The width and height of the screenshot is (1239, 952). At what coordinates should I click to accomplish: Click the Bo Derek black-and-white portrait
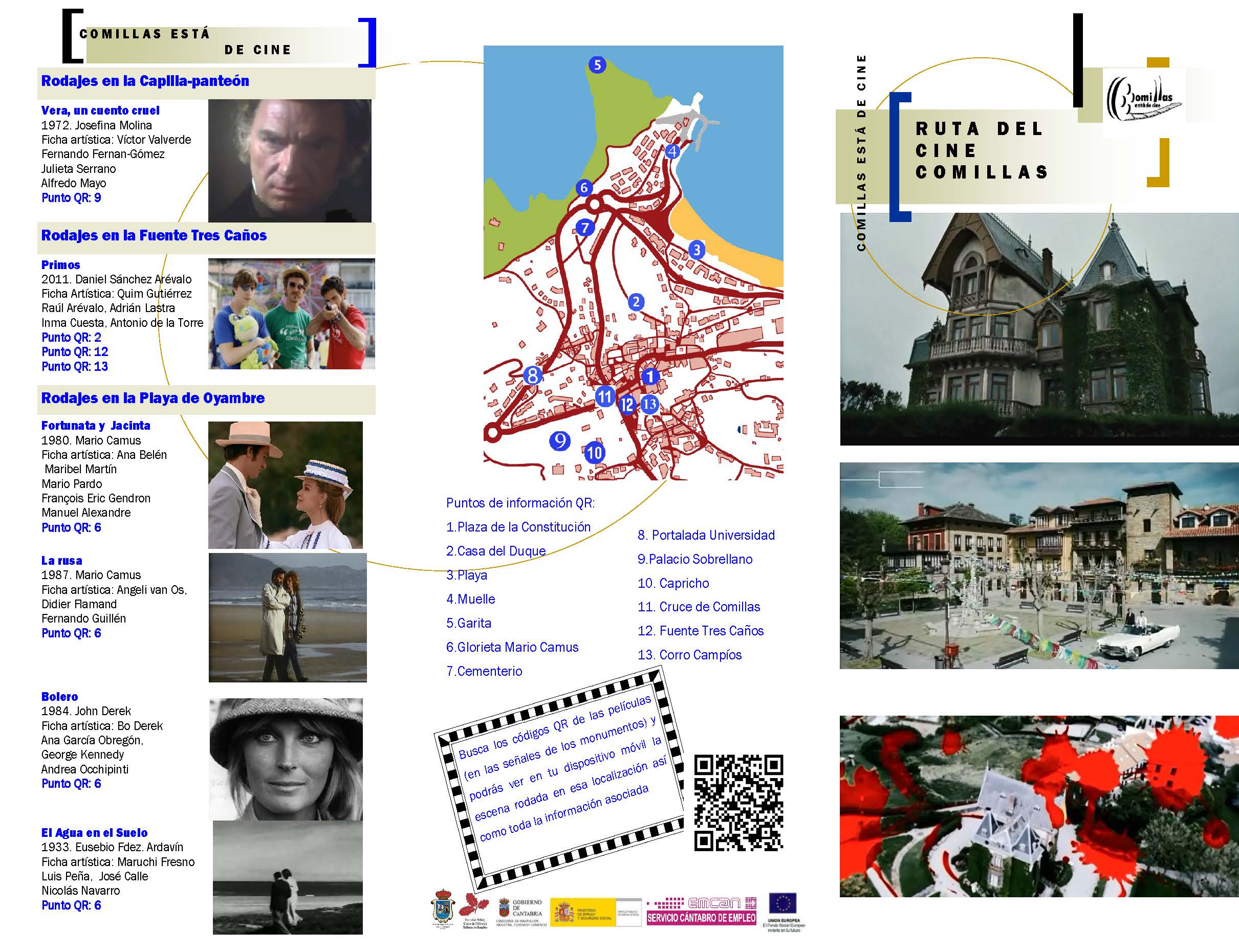[x=286, y=759]
